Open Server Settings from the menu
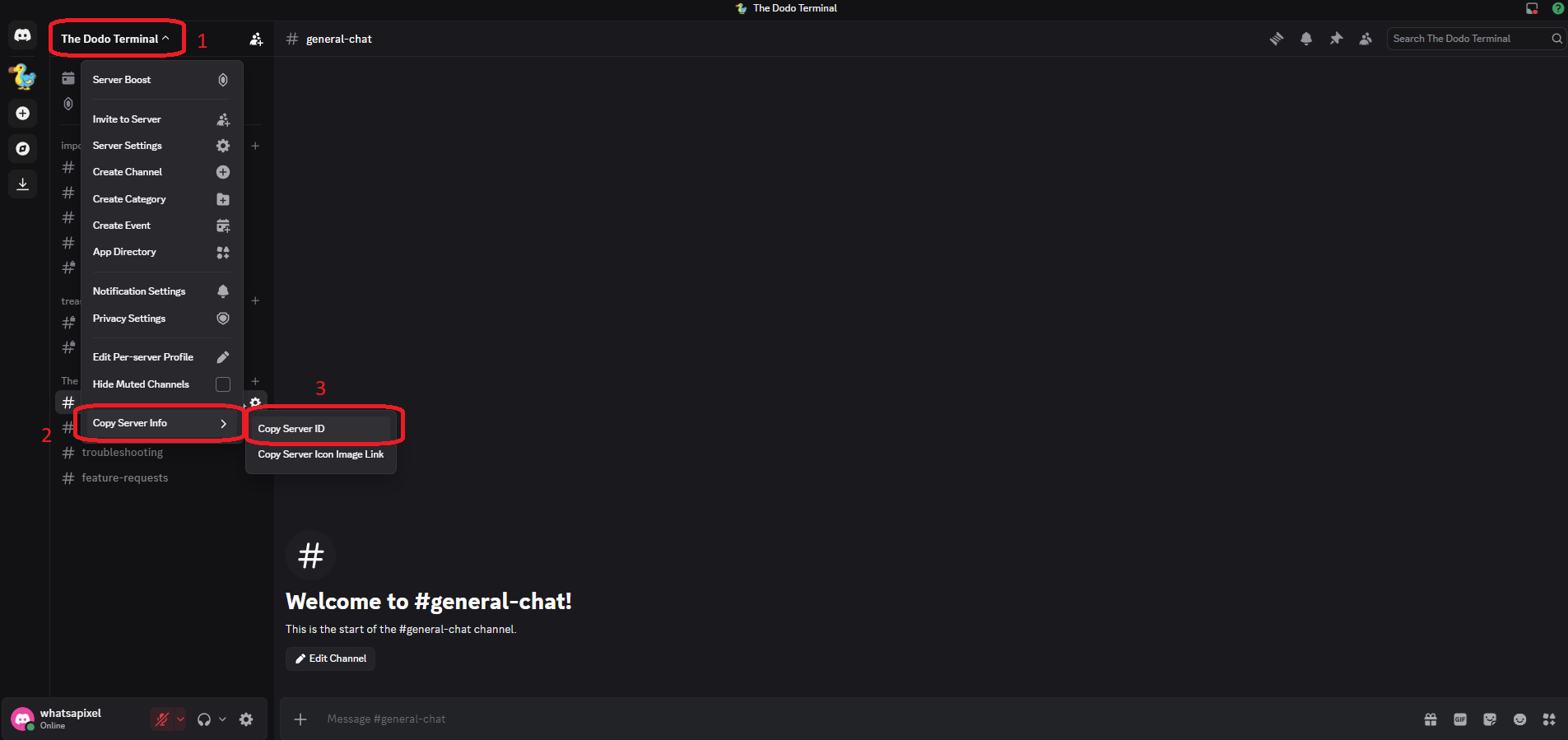 pos(161,146)
